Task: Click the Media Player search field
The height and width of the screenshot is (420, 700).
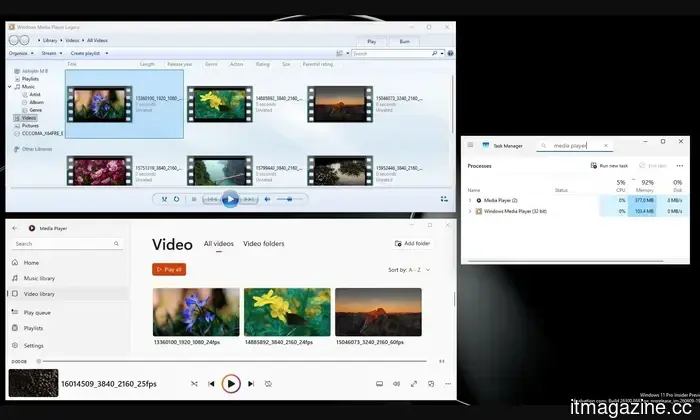Action: pyautogui.click(x=67, y=244)
